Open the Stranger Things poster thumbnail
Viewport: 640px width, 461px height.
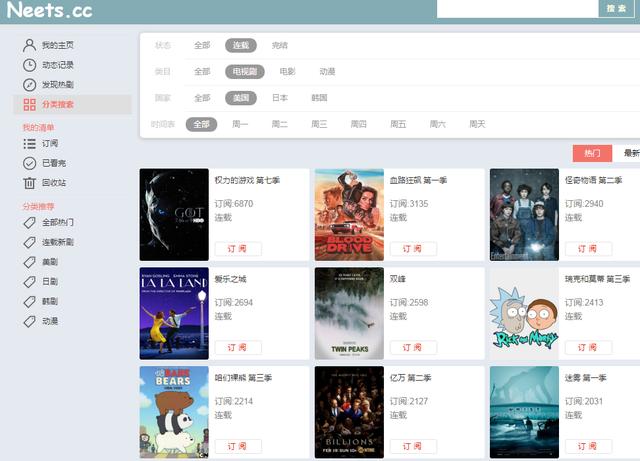(524, 215)
